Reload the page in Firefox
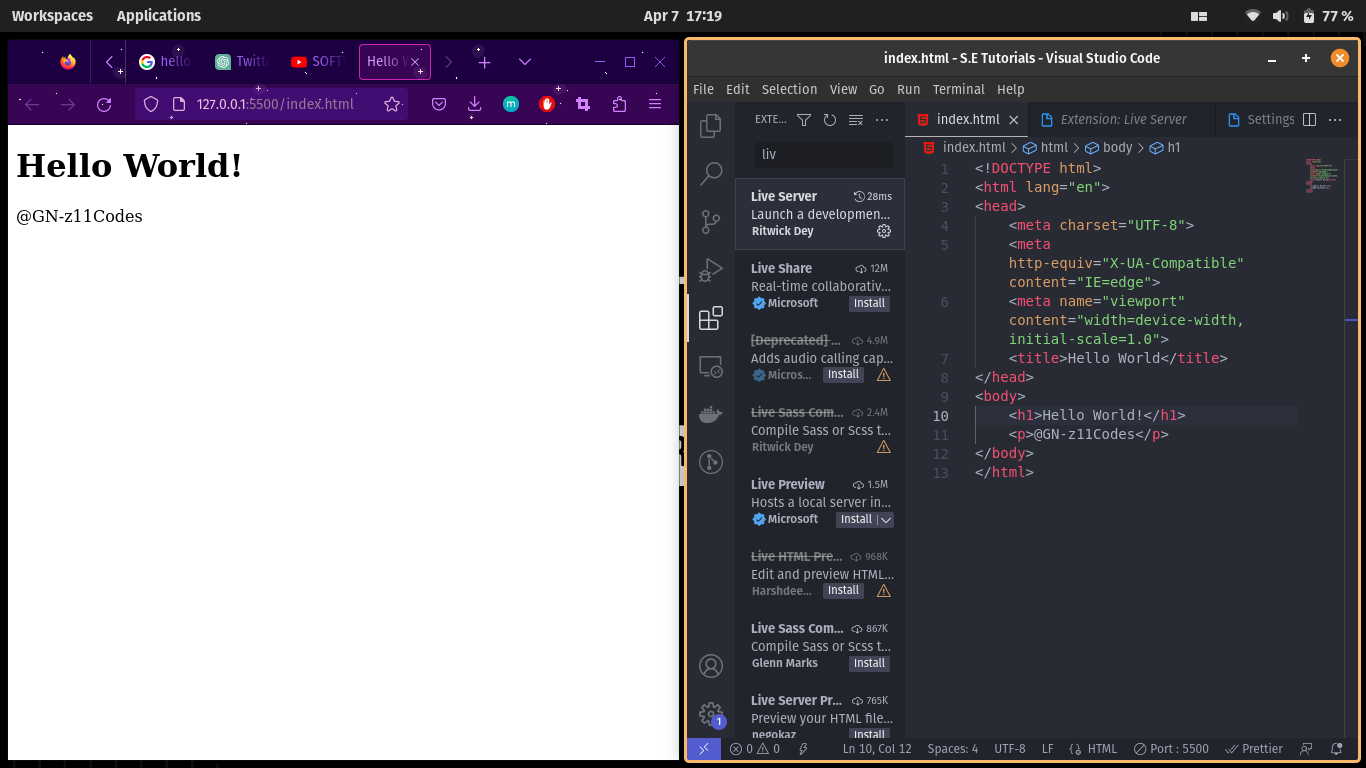Screen dimensions: 1366x768 tap(104, 104)
